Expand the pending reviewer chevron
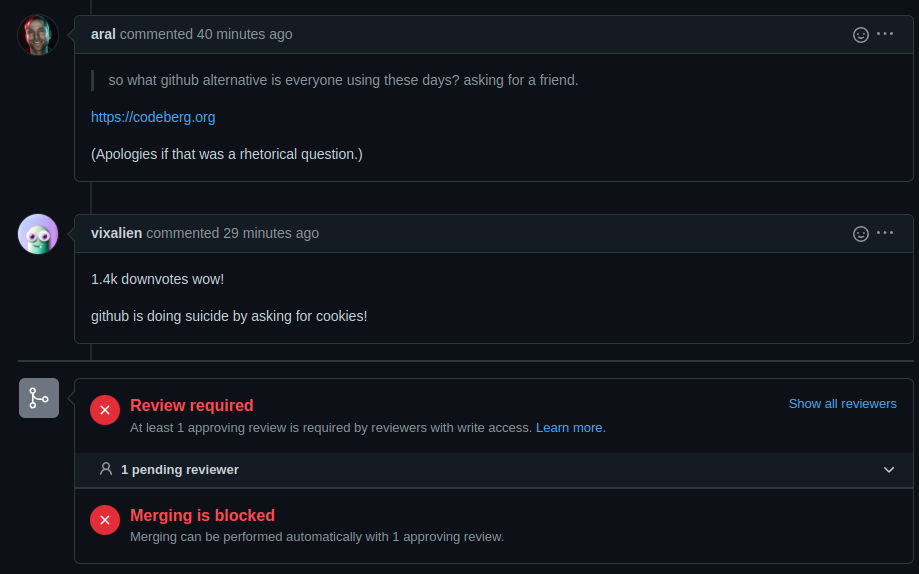919x574 pixels. 889,470
